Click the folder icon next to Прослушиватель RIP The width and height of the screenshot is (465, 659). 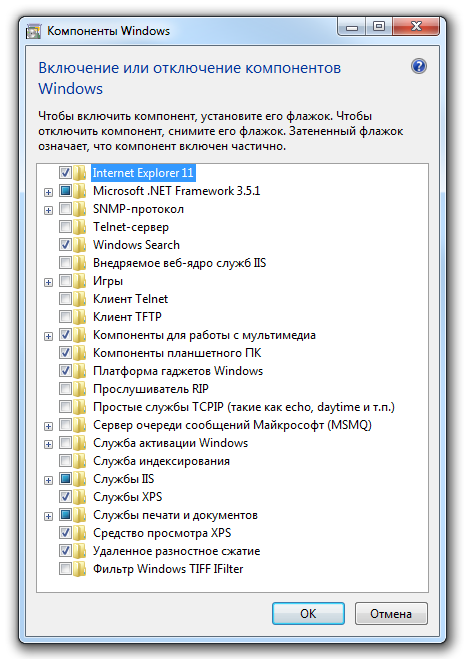(x=79, y=389)
